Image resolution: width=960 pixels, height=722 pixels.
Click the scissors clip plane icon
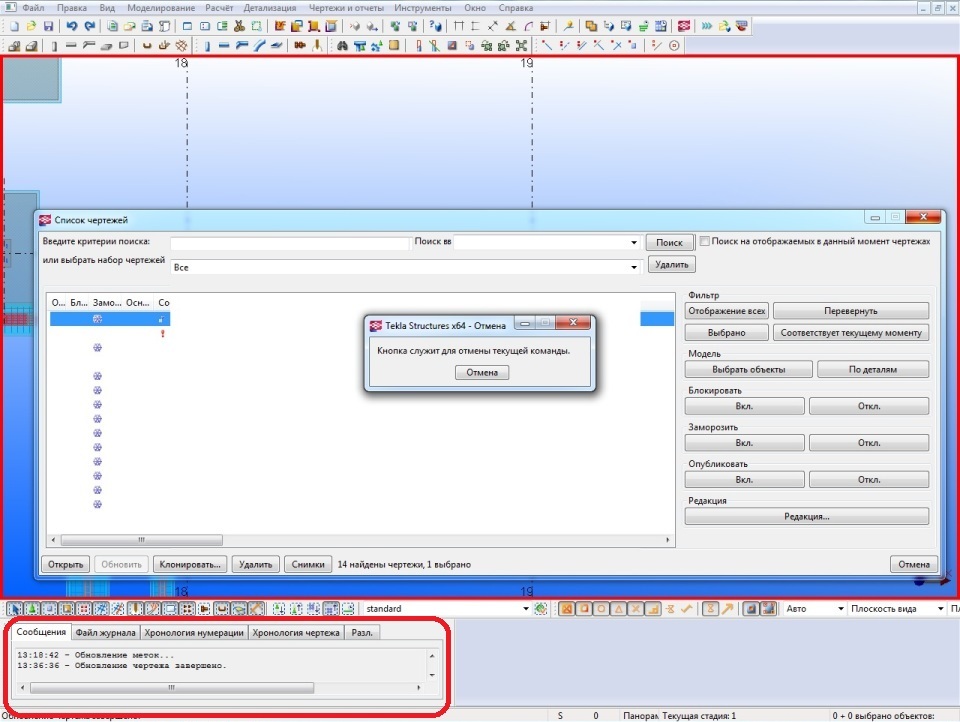click(x=239, y=25)
